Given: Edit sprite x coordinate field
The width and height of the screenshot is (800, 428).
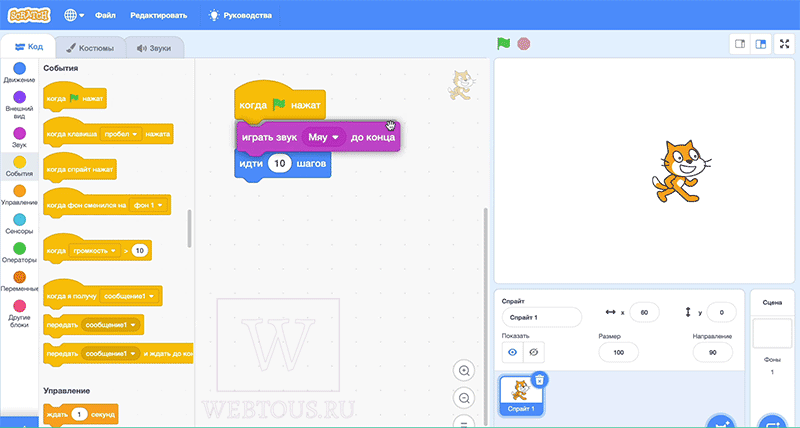Looking at the screenshot, I should [644, 312].
